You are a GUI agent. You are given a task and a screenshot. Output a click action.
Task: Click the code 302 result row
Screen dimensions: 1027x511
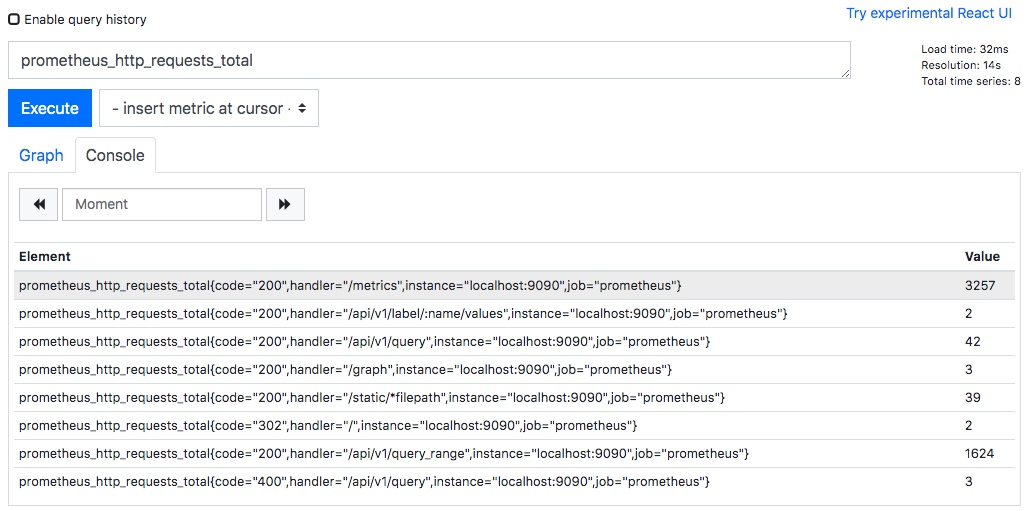point(328,426)
